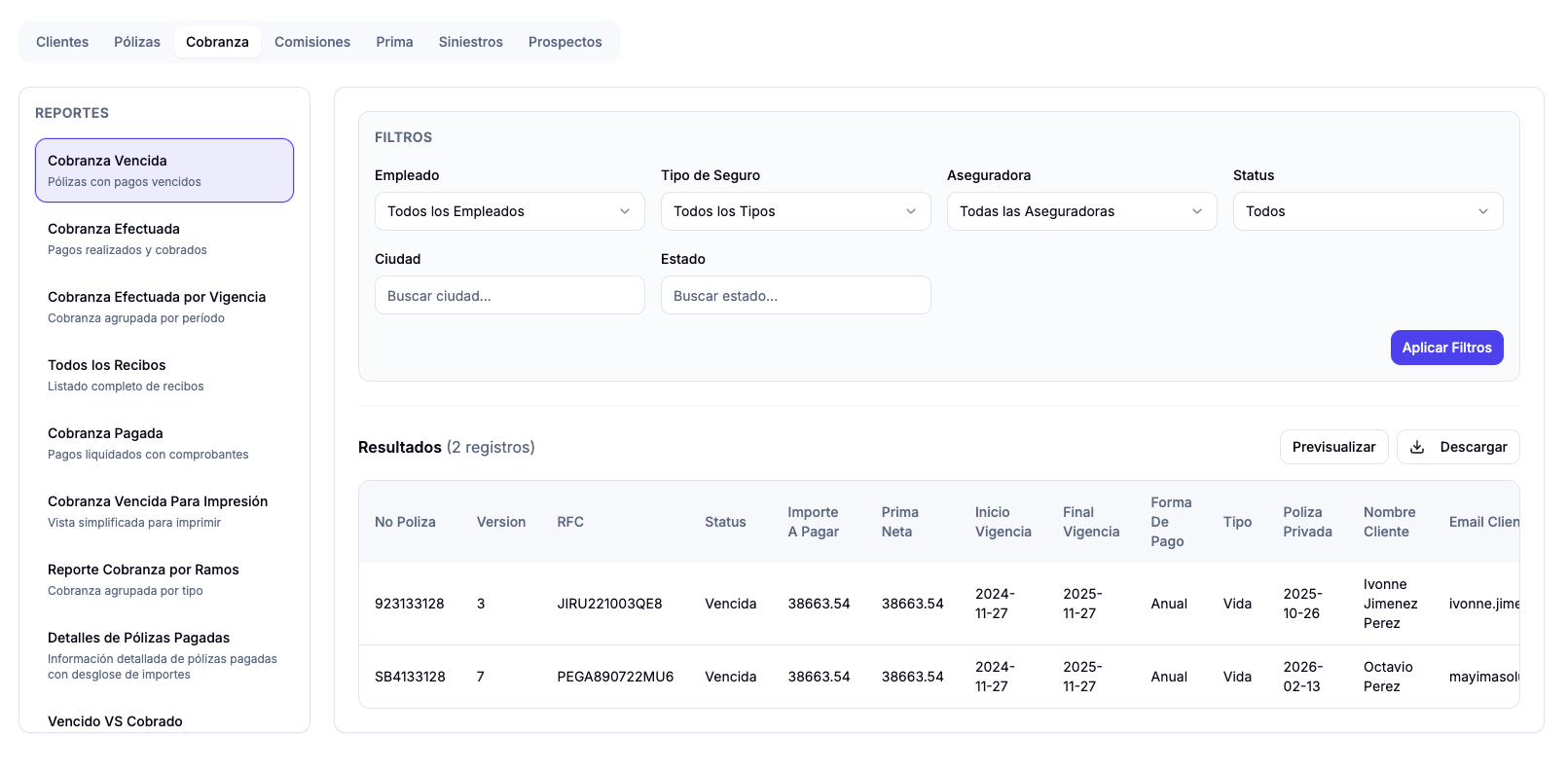The height and width of the screenshot is (773, 1568).
Task: Go to the Comisiones tab
Action: click(312, 42)
